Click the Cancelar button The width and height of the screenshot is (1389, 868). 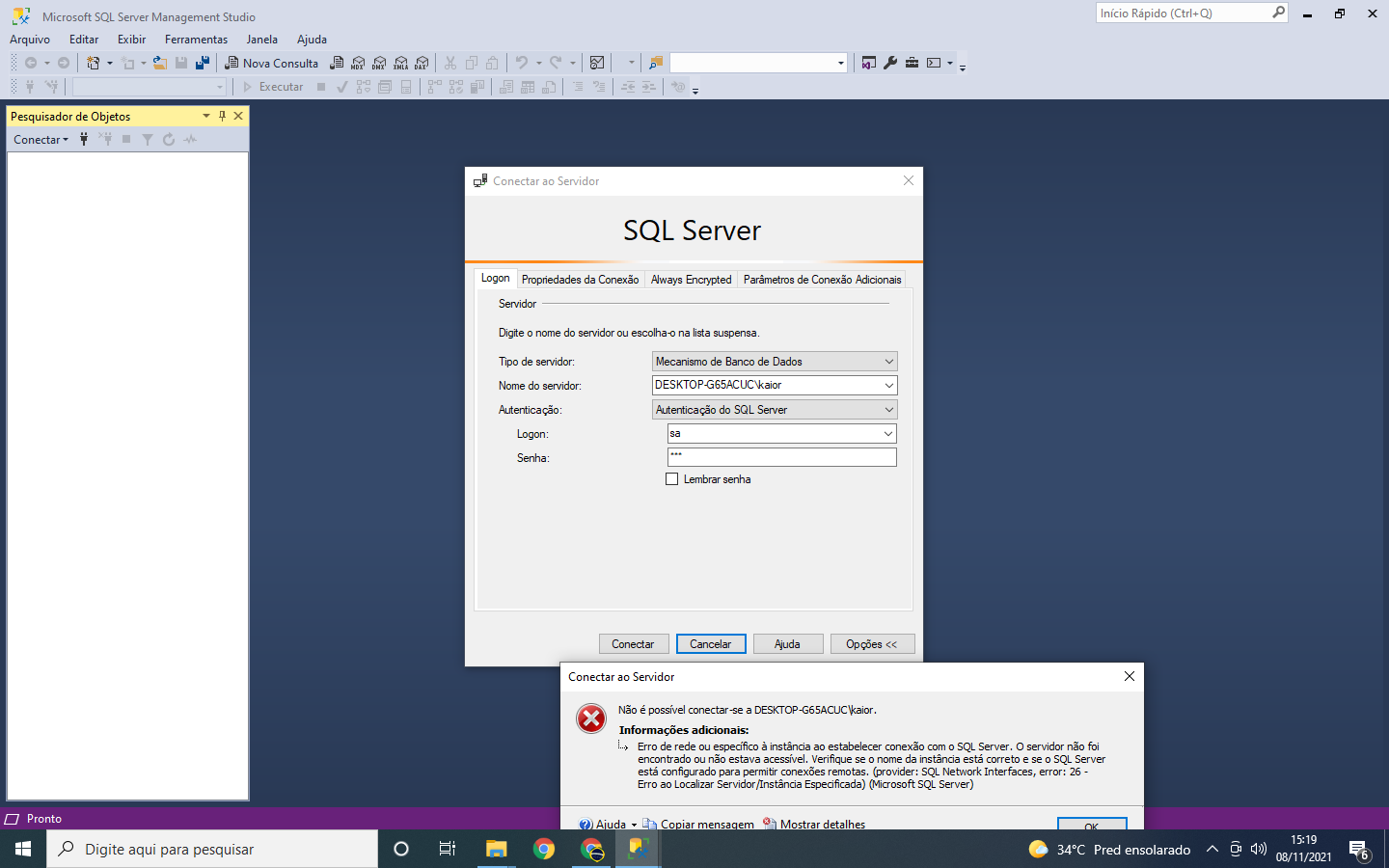[711, 644]
